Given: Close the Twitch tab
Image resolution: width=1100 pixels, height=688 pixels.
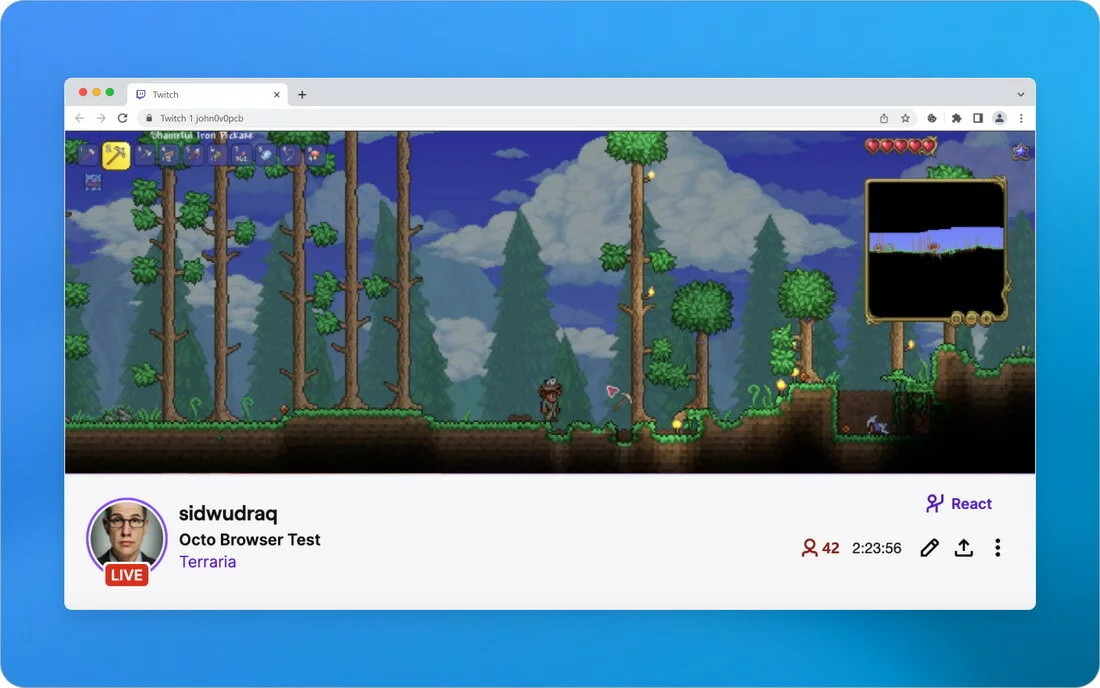Looking at the screenshot, I should point(276,94).
